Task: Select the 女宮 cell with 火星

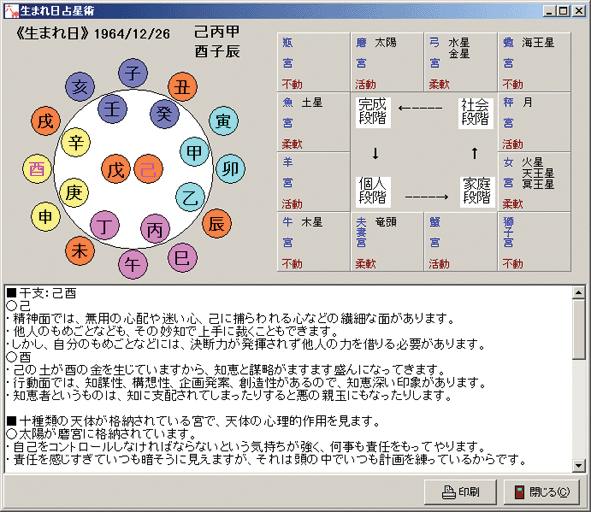Action: point(534,182)
